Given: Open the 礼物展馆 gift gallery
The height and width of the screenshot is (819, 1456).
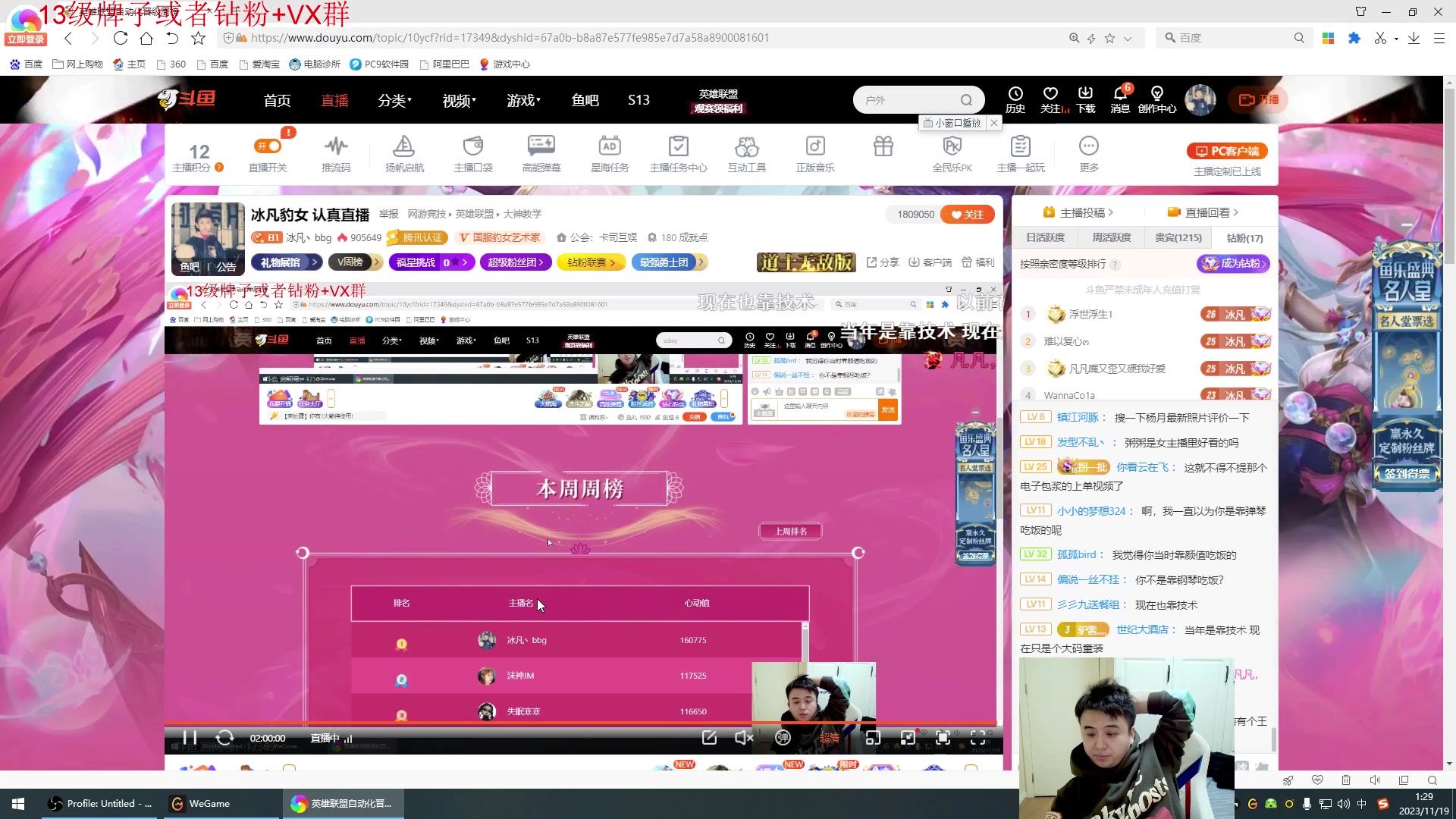Looking at the screenshot, I should [287, 262].
